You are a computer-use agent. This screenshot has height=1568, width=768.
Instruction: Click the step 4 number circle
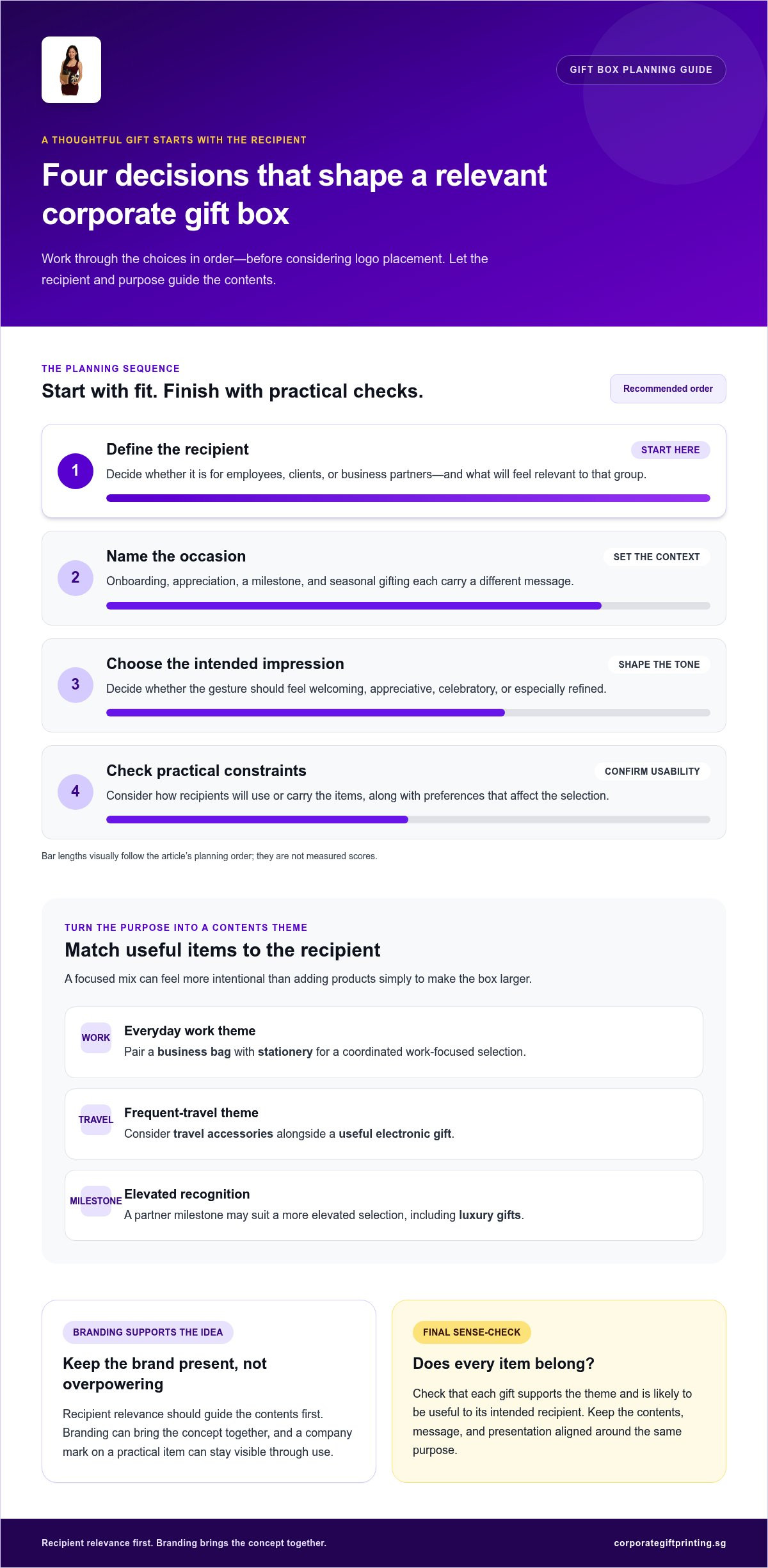[x=76, y=791]
